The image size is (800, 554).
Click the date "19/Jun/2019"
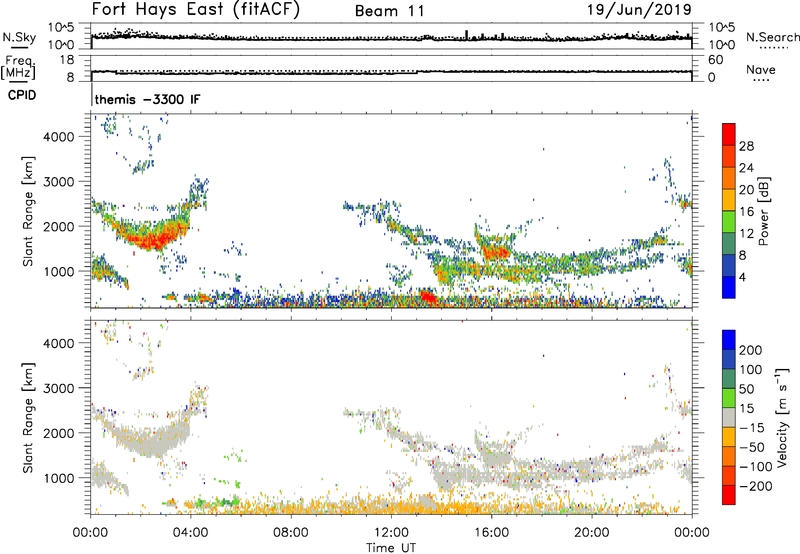(639, 9)
